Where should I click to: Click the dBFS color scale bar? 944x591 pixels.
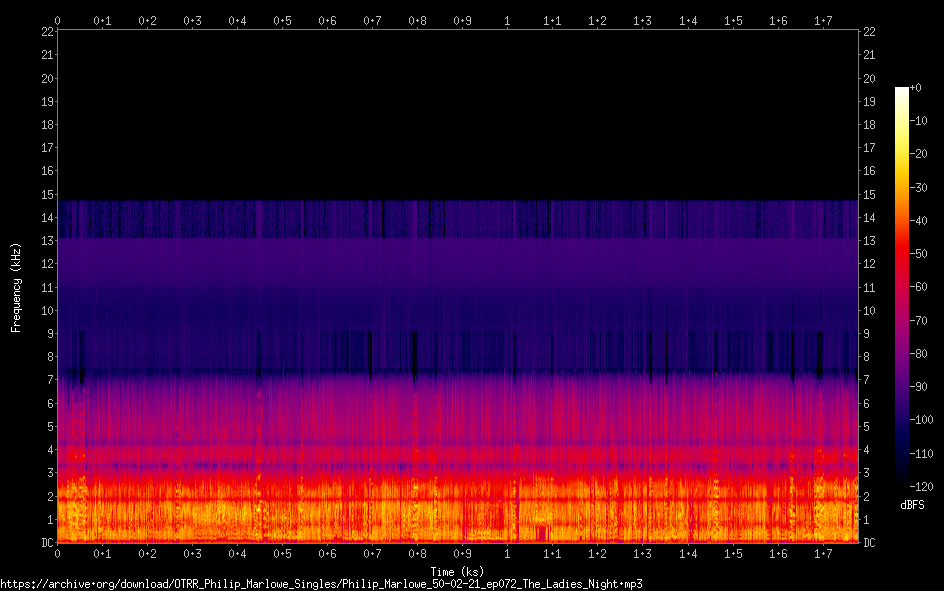click(902, 290)
